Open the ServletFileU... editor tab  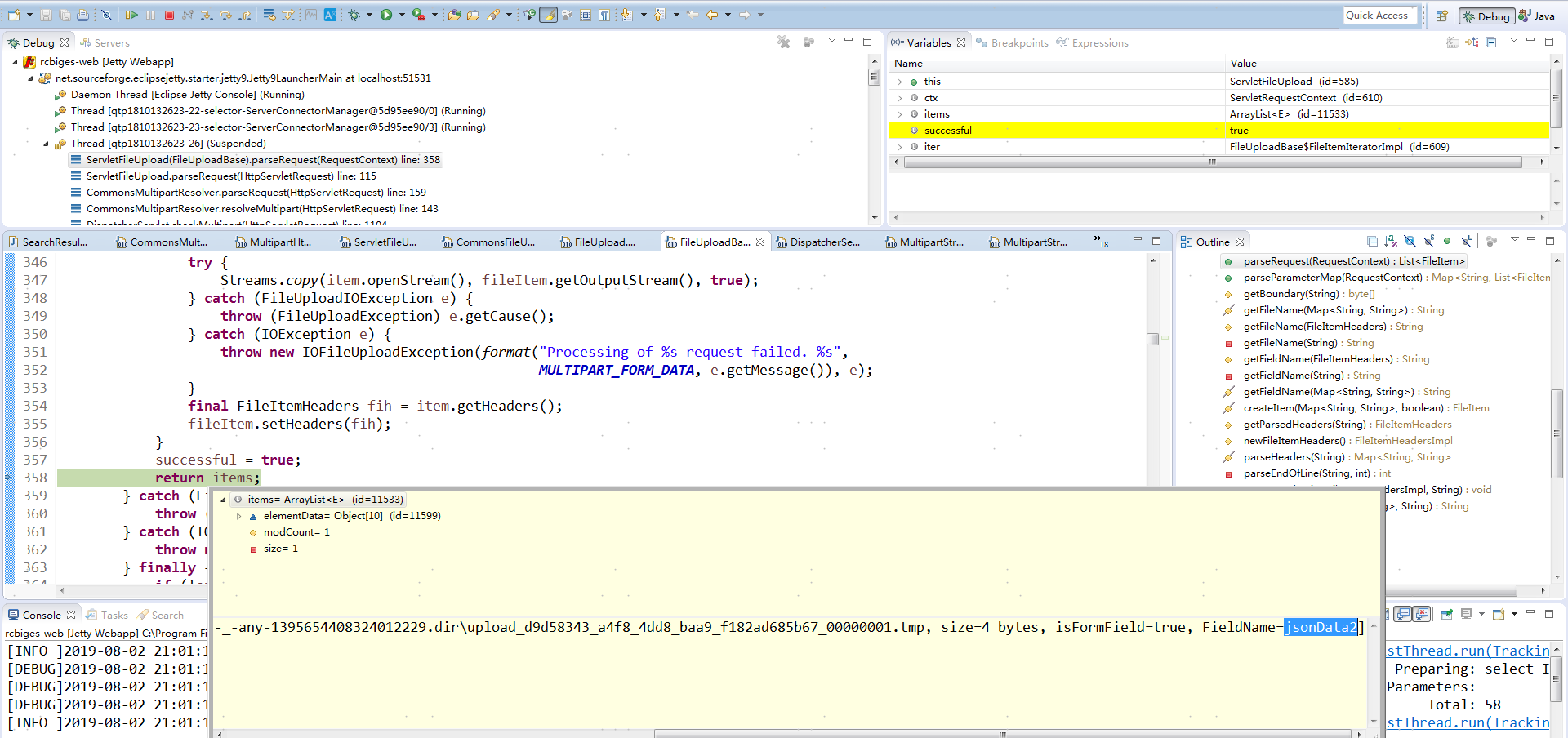click(378, 242)
